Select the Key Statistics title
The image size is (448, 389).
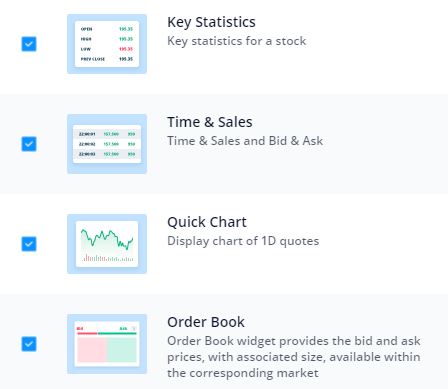point(211,22)
